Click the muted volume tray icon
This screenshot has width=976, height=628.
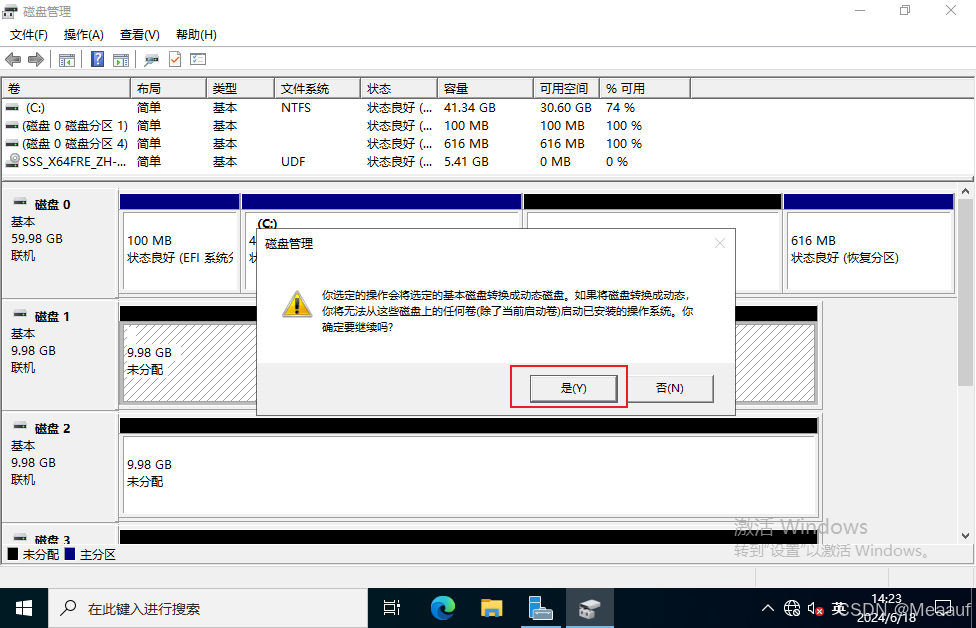[x=815, y=608]
